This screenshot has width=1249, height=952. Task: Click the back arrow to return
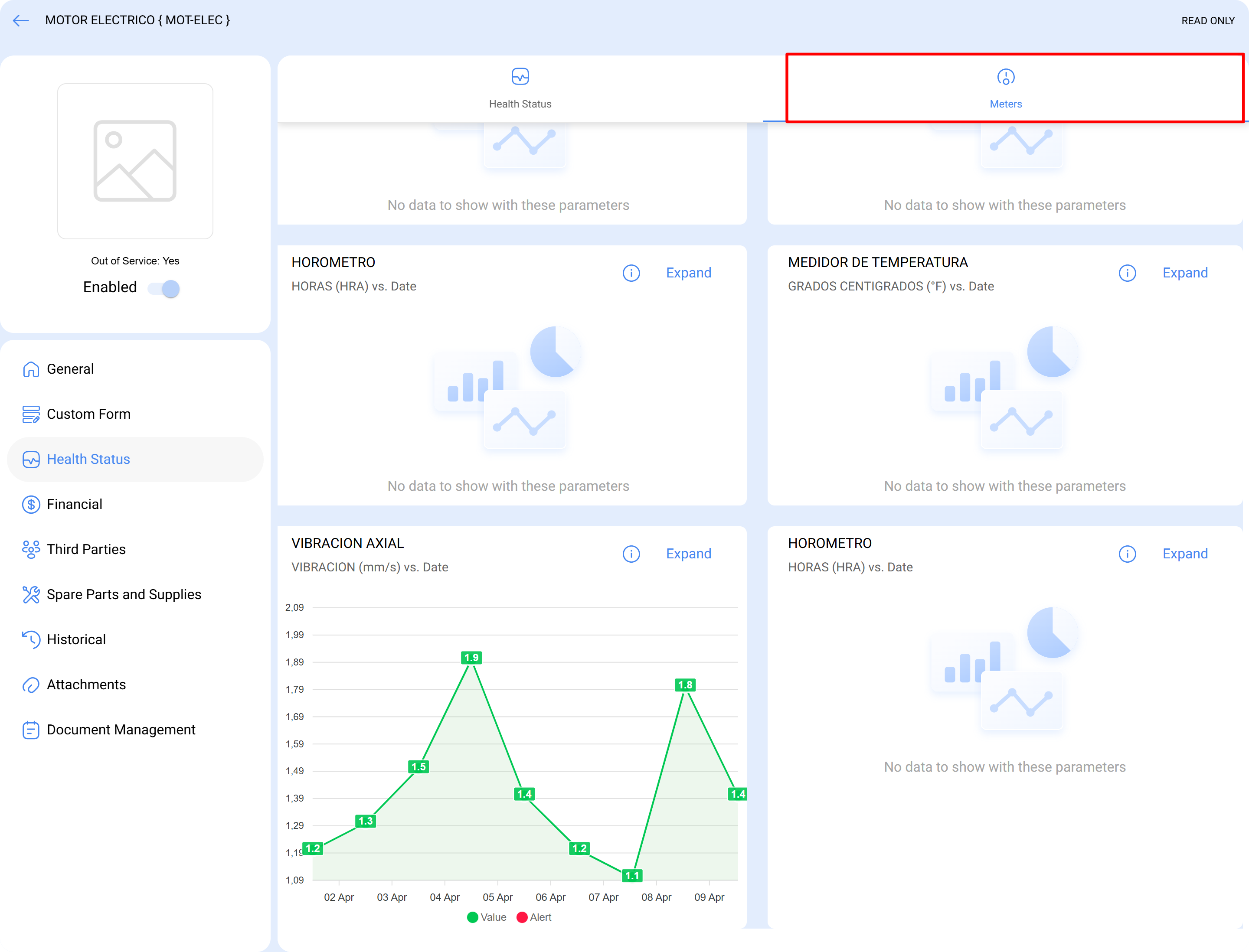21,20
